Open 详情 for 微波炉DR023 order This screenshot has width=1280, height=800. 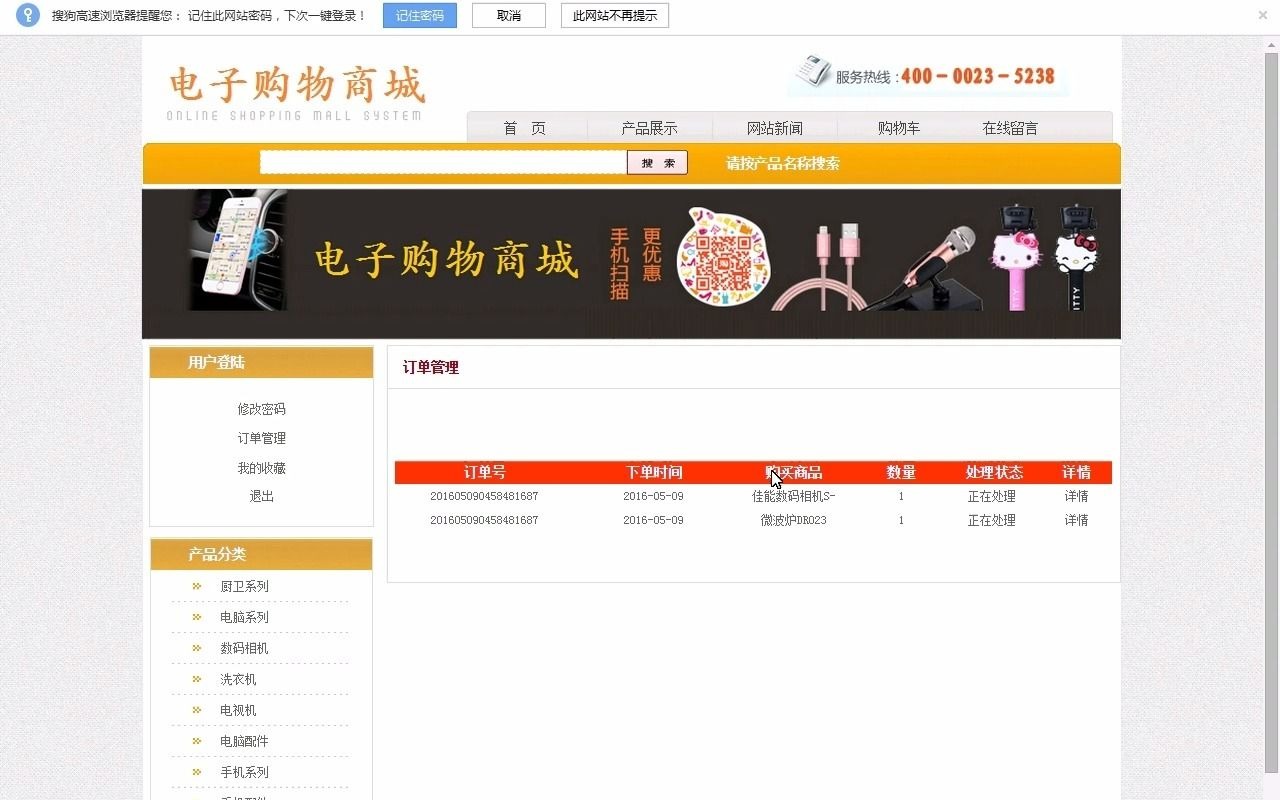point(1076,520)
